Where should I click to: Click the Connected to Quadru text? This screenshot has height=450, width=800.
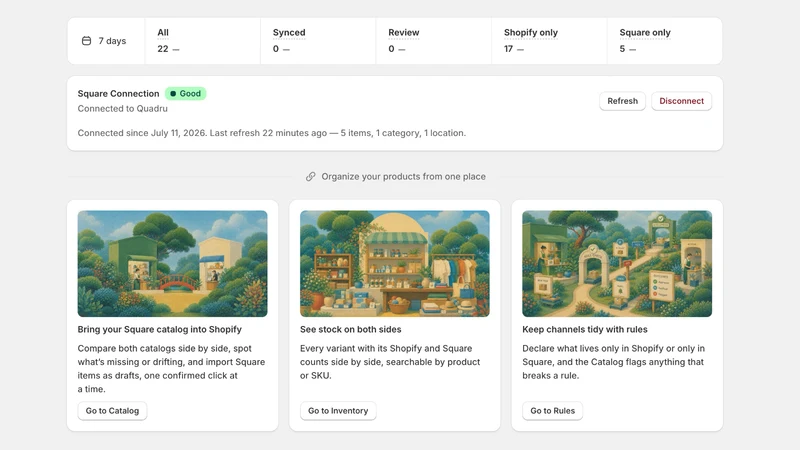122,109
